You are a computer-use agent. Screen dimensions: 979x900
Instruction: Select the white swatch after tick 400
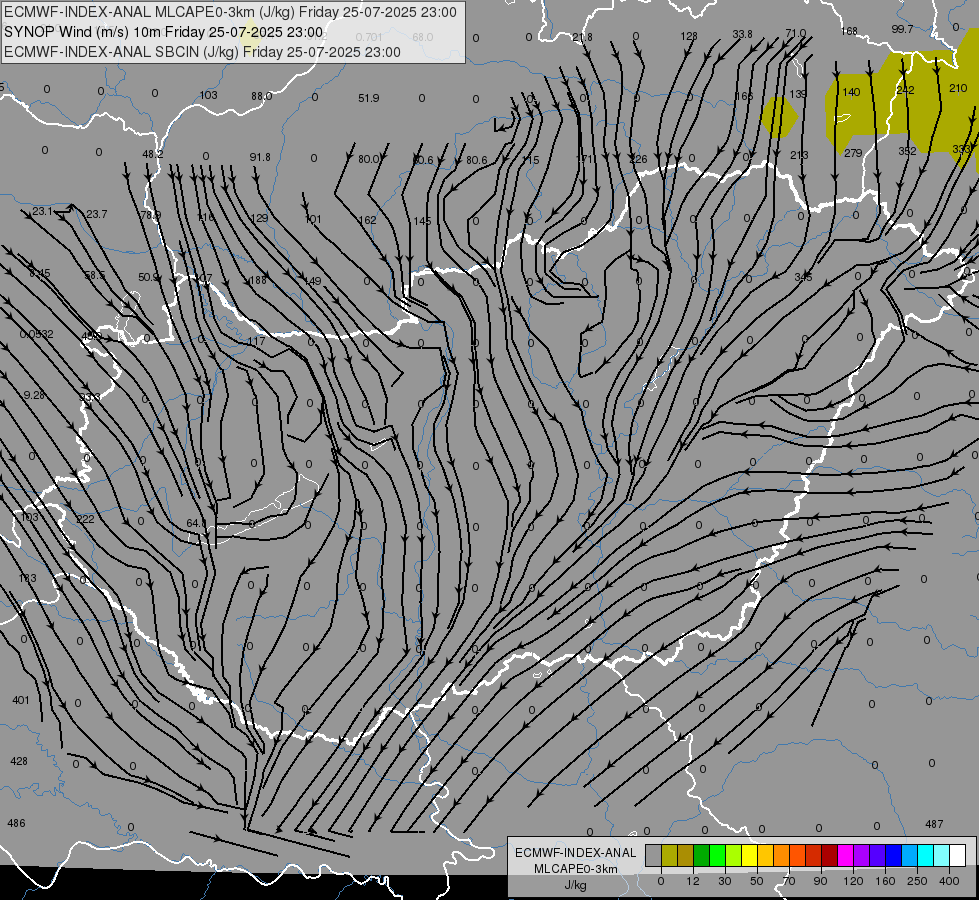point(957,855)
